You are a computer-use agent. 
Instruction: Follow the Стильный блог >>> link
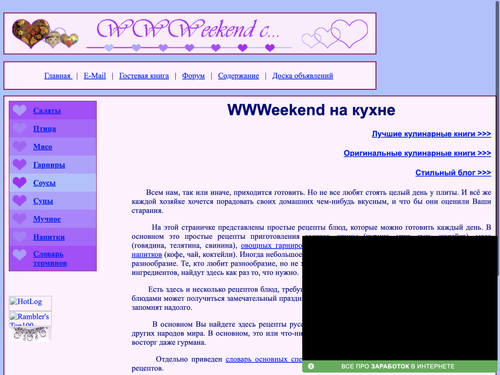(x=453, y=173)
